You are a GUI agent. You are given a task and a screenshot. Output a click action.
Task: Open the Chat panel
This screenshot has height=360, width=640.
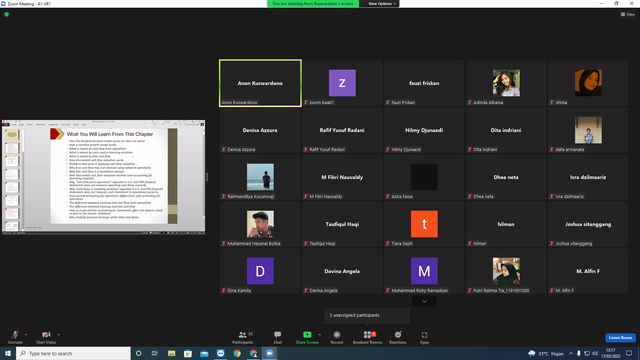pos(278,337)
